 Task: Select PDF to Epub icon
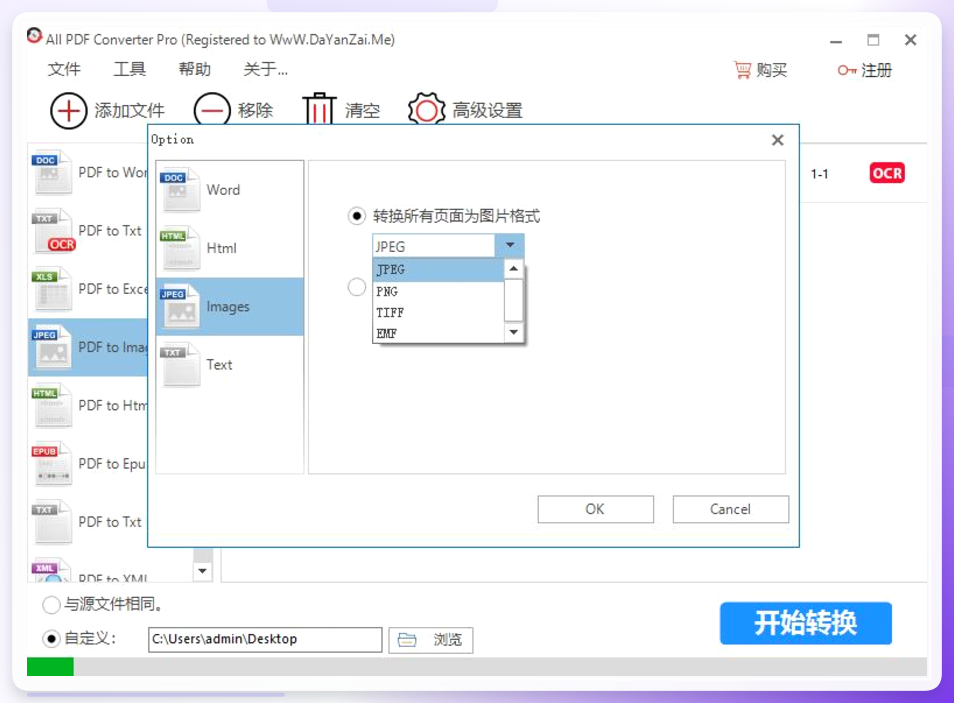[52, 464]
